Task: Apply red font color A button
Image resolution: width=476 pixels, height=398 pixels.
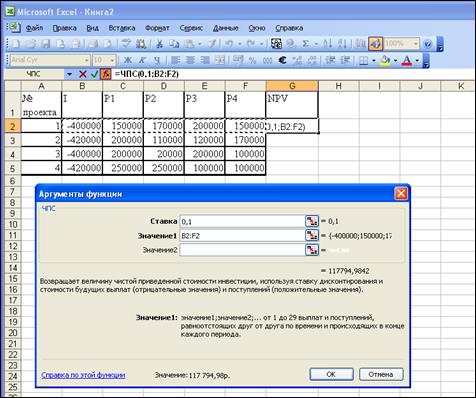Action: [x=407, y=60]
